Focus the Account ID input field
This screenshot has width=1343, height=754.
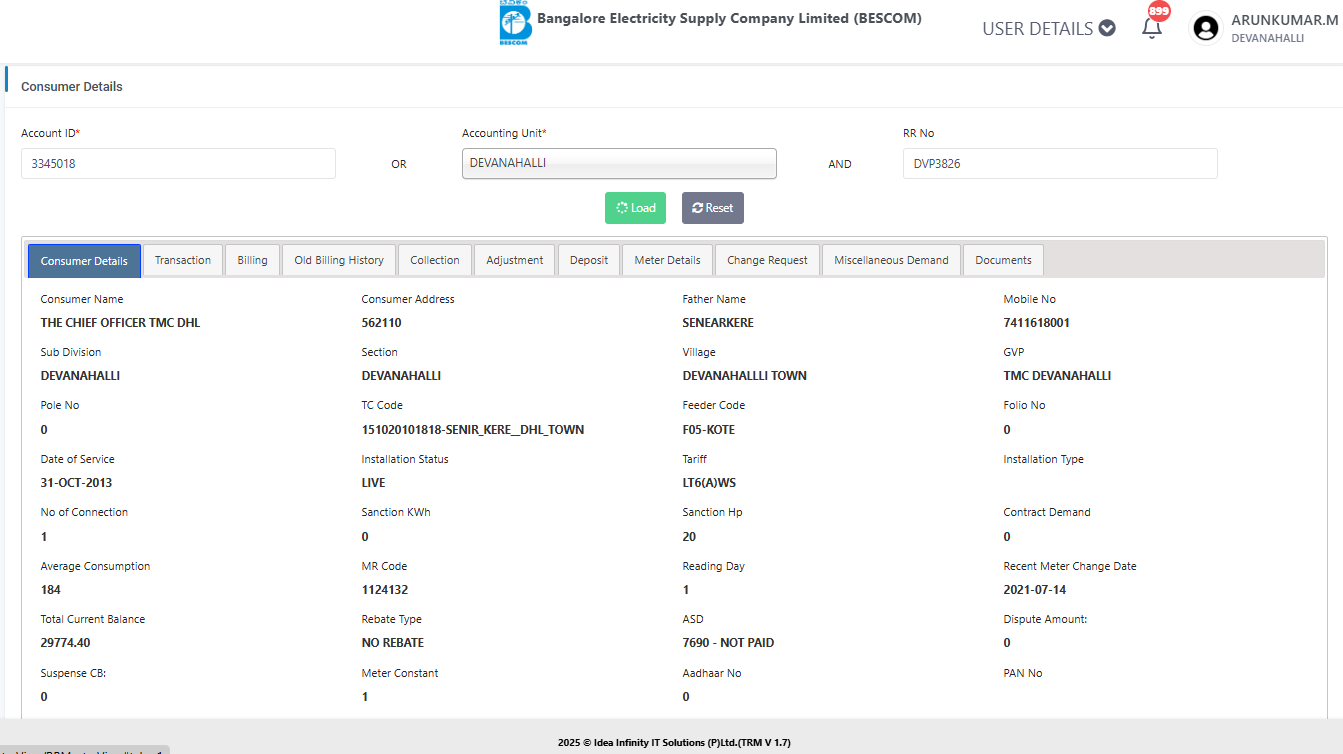pos(178,163)
